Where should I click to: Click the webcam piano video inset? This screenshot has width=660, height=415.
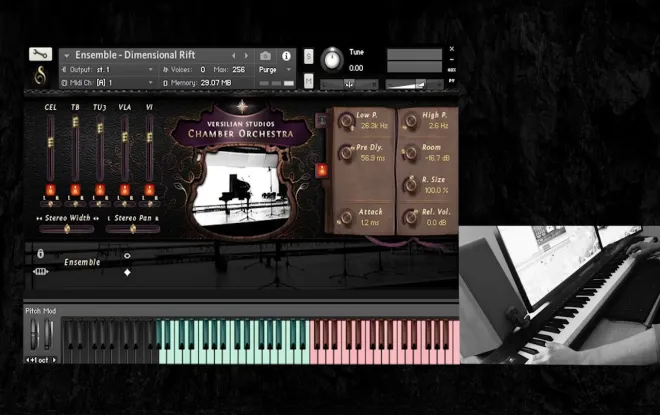click(x=559, y=295)
